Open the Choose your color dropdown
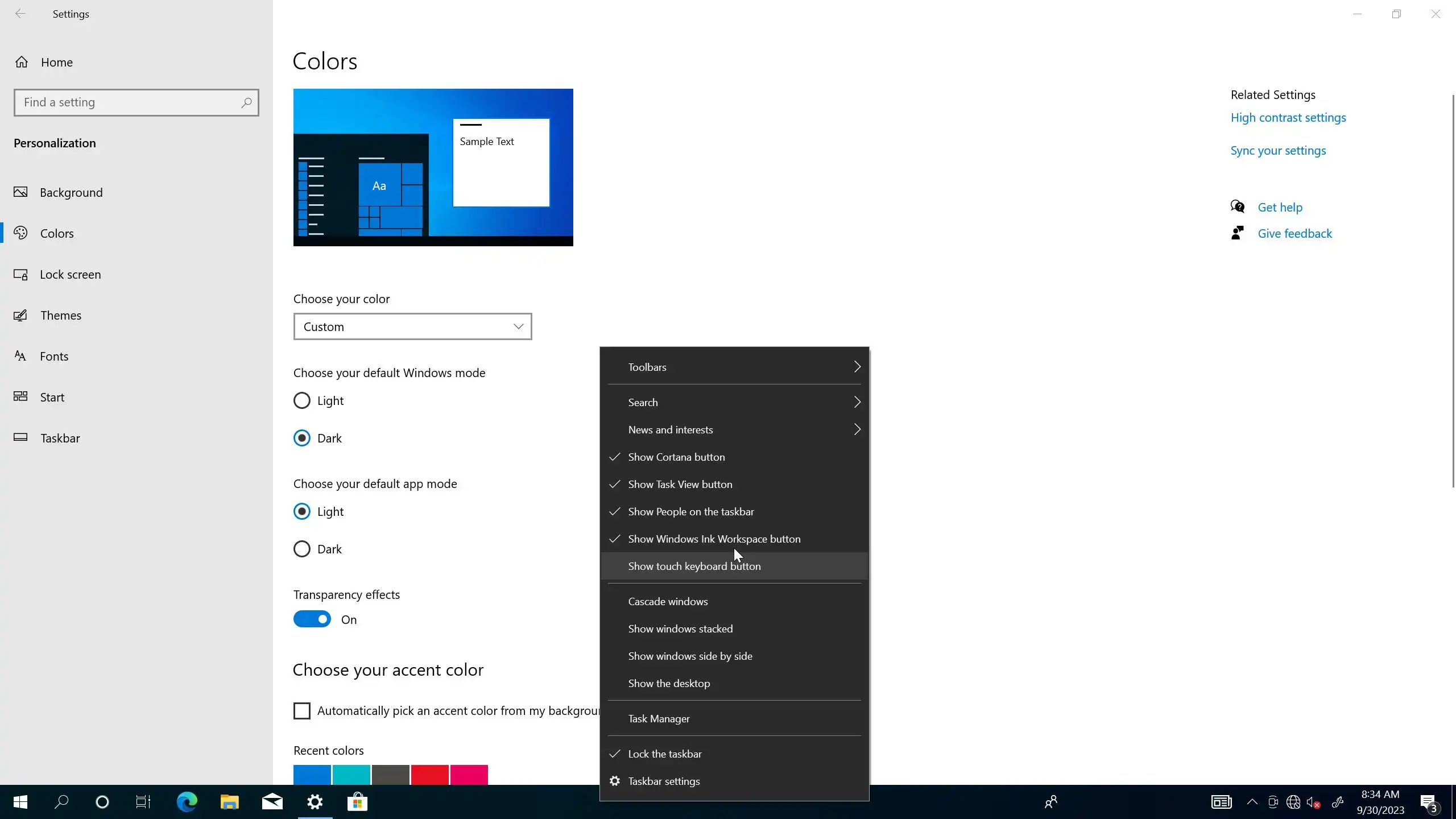The image size is (1456, 819). tap(412, 326)
